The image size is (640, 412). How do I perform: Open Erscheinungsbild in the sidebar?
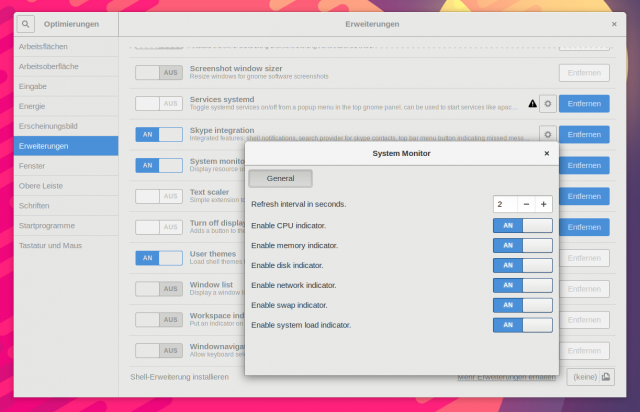(58, 126)
